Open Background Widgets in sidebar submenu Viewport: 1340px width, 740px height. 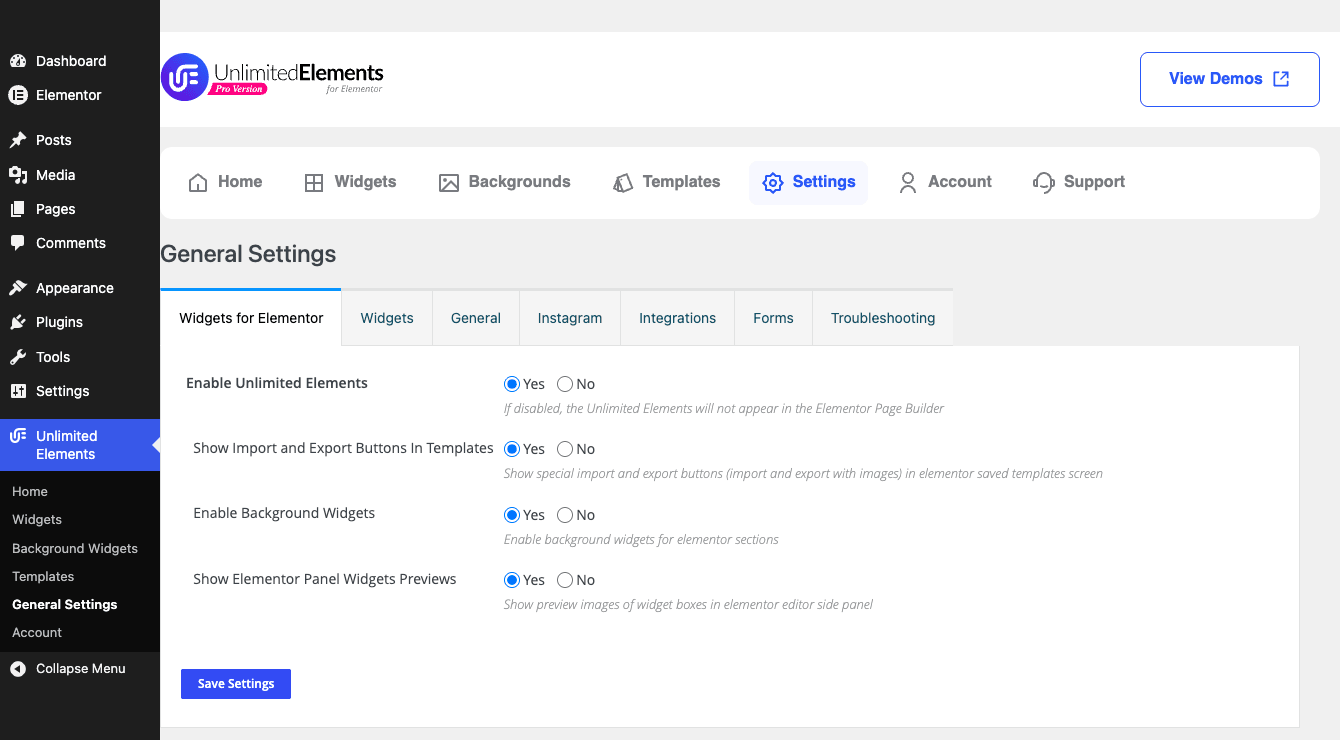point(75,549)
